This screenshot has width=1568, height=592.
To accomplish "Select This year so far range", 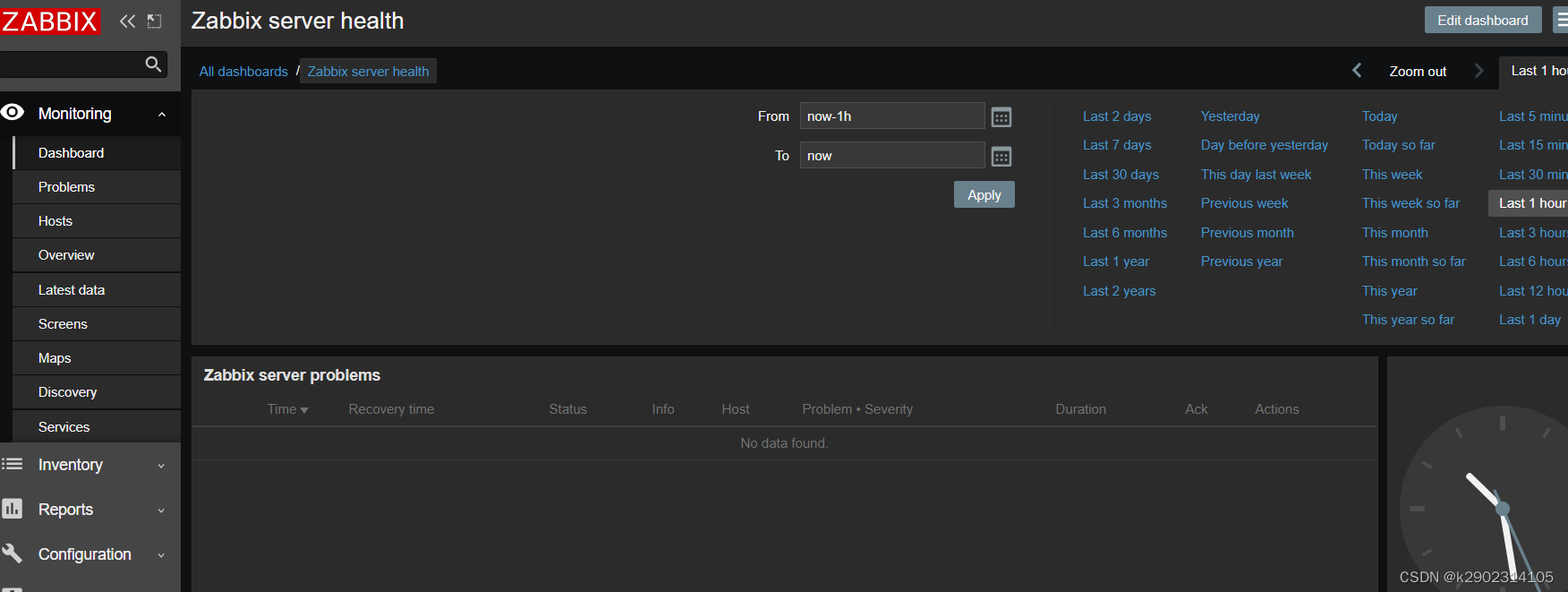I will click(1408, 320).
